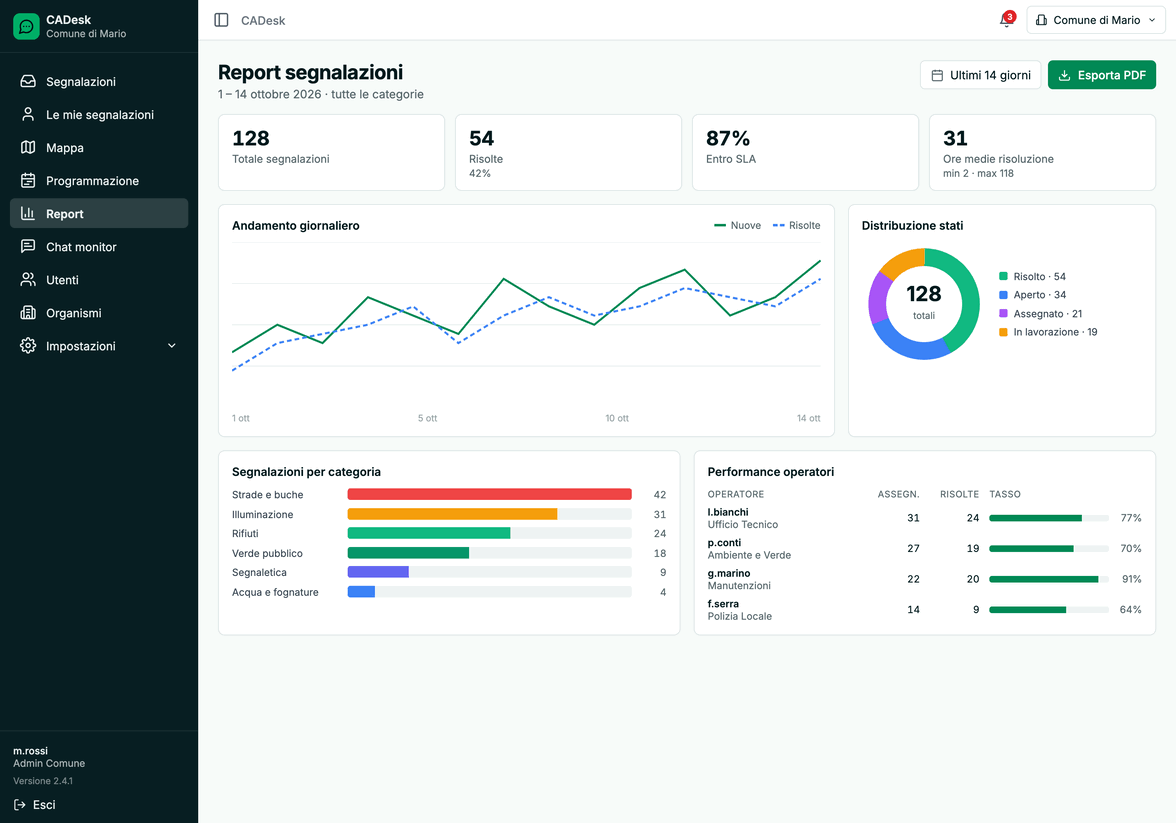Viewport: 1176px width, 823px height.
Task: Click the Strade e buche red bar
Action: [x=489, y=494]
